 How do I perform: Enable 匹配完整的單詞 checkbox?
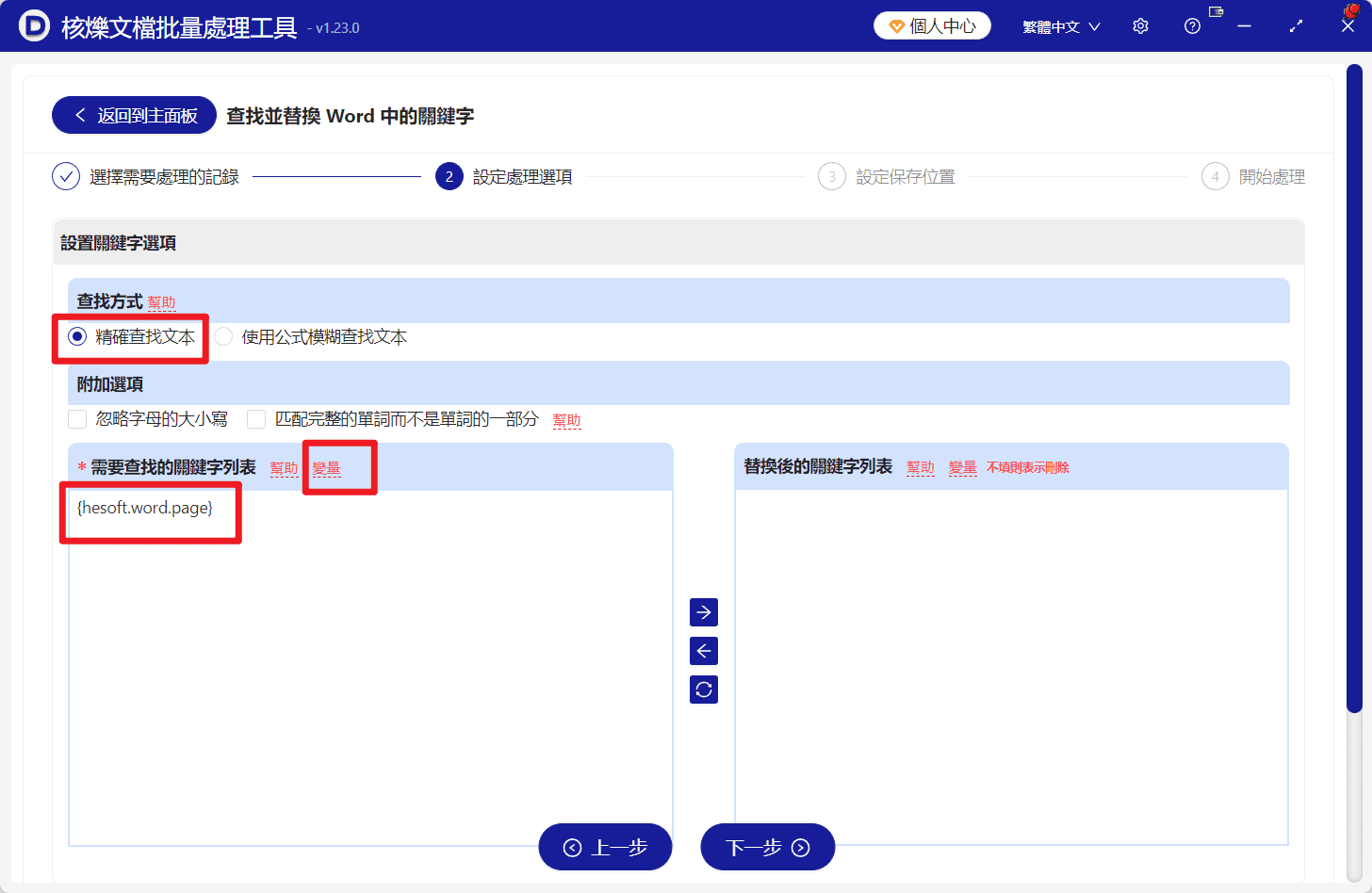[x=256, y=418]
